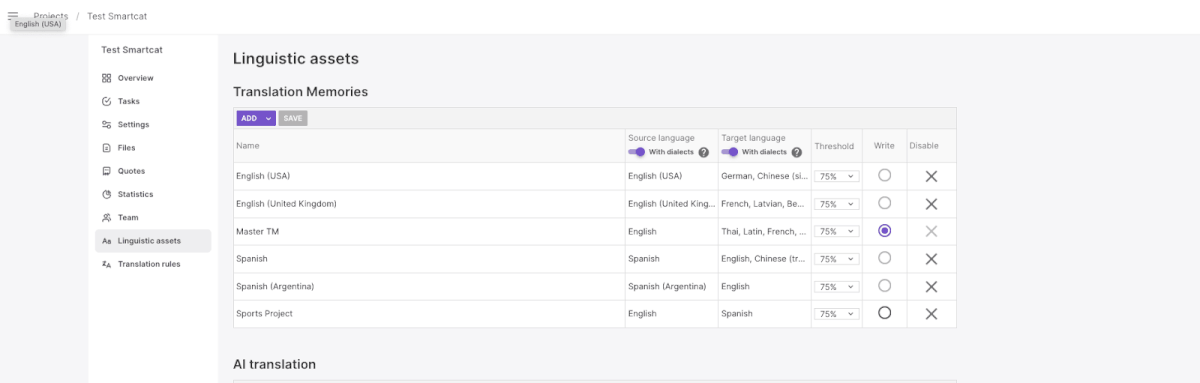Image resolution: width=1200 pixels, height=383 pixels.
Task: Disable the Spanish translation memory
Action: coord(931,259)
